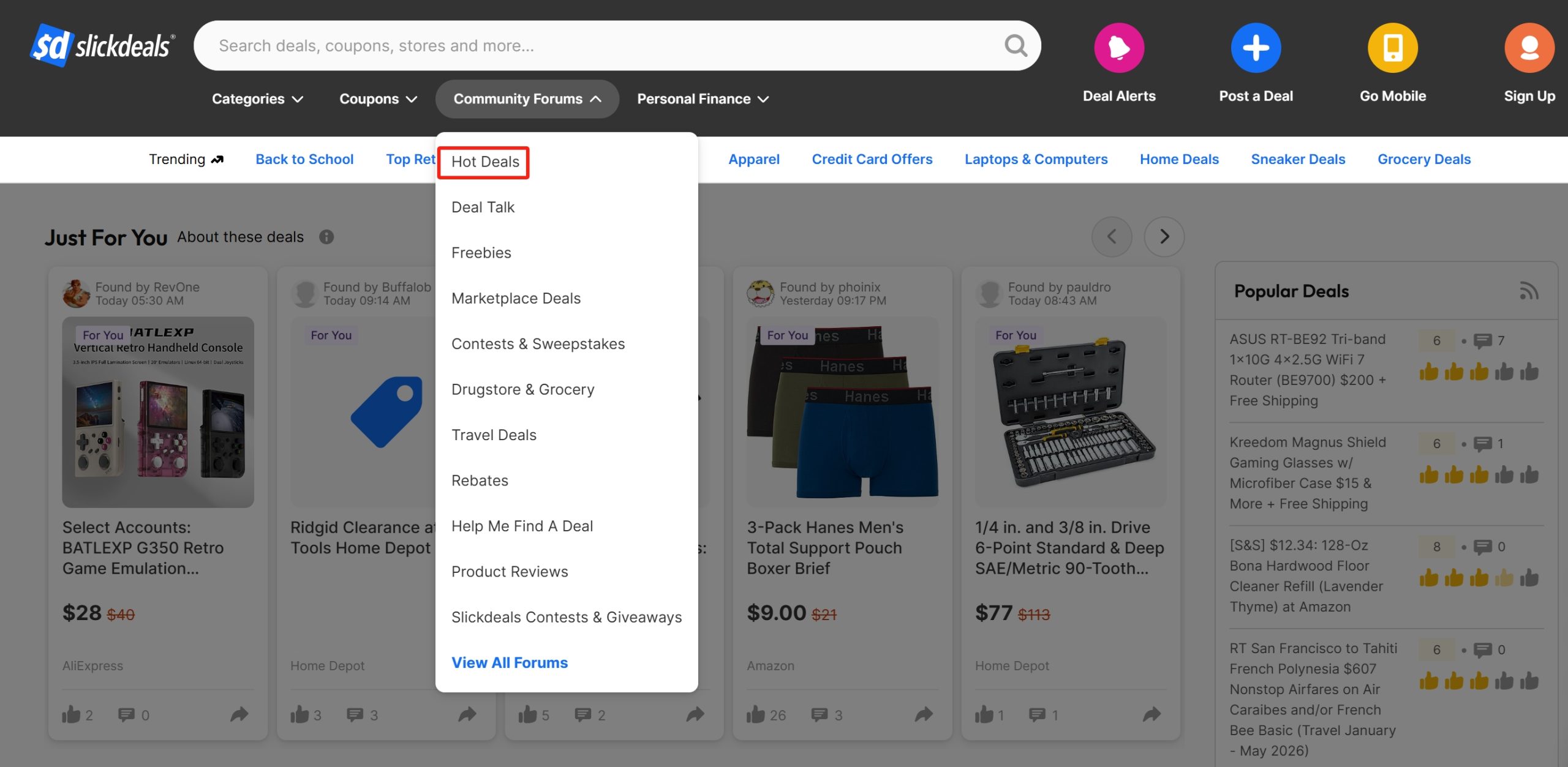This screenshot has height=767, width=1568.
Task: Like the Hanes Boxer Brief deal
Action: 756,714
